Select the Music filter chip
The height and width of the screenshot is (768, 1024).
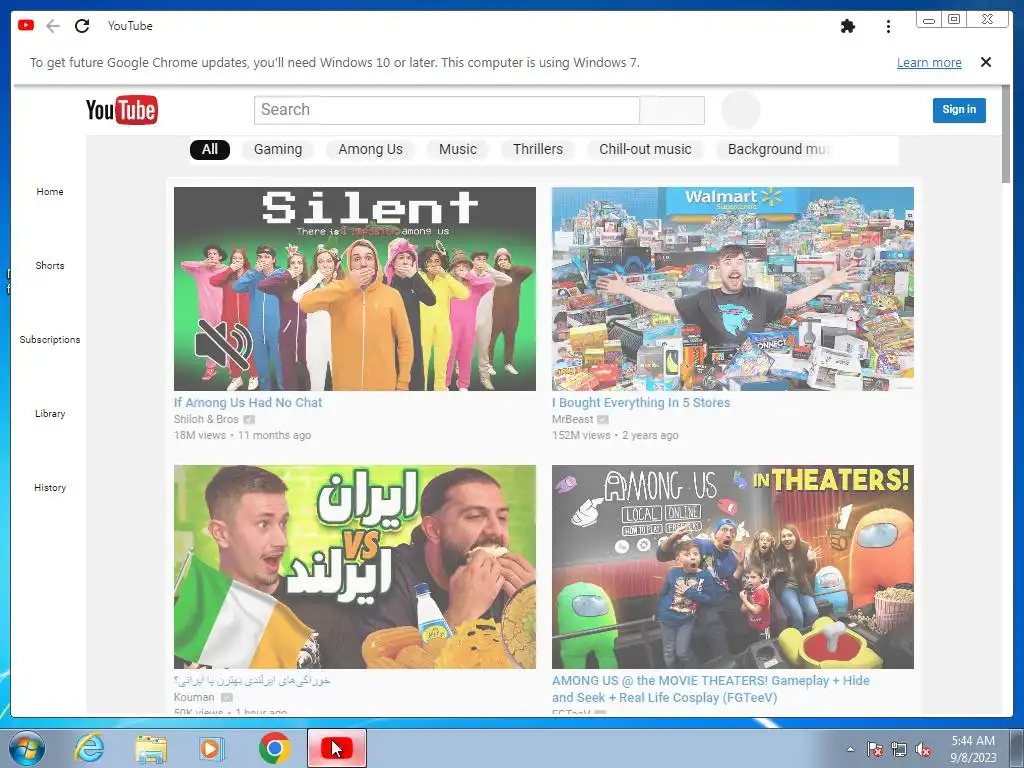tap(458, 150)
